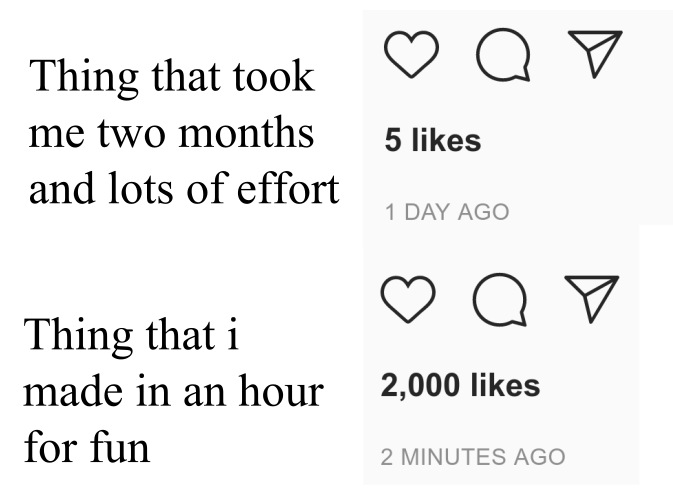View who liked the 5 likes post
Viewport: 673px width, 493px height.
click(433, 140)
